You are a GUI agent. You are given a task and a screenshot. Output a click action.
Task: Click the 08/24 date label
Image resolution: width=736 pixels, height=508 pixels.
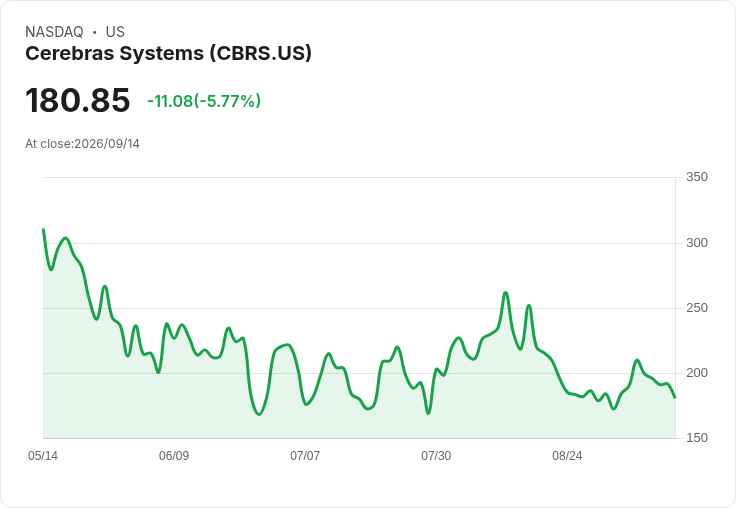click(567, 456)
